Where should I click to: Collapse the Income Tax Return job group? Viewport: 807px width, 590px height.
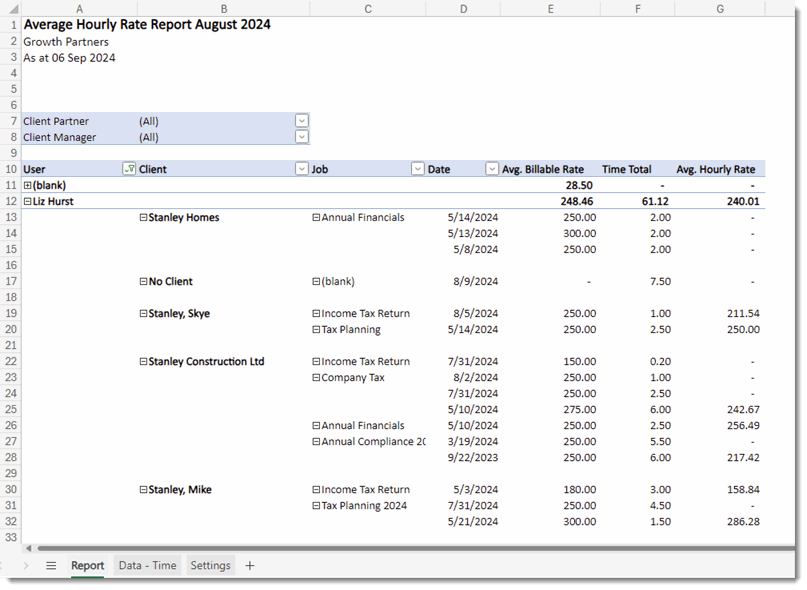[x=314, y=313]
